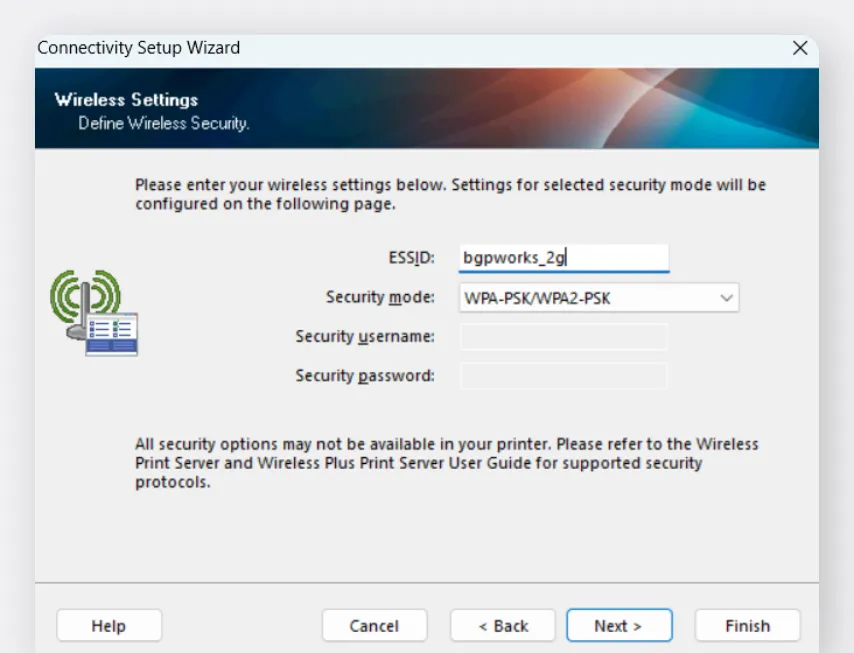This screenshot has width=854, height=653.
Task: Click into the ESSID text field
Action: pos(563,258)
